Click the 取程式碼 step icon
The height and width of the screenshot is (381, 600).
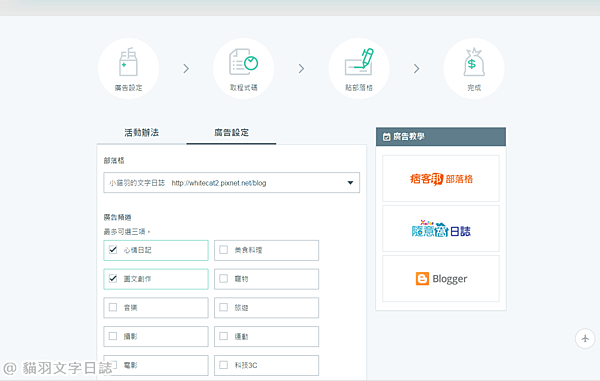[x=244, y=68]
